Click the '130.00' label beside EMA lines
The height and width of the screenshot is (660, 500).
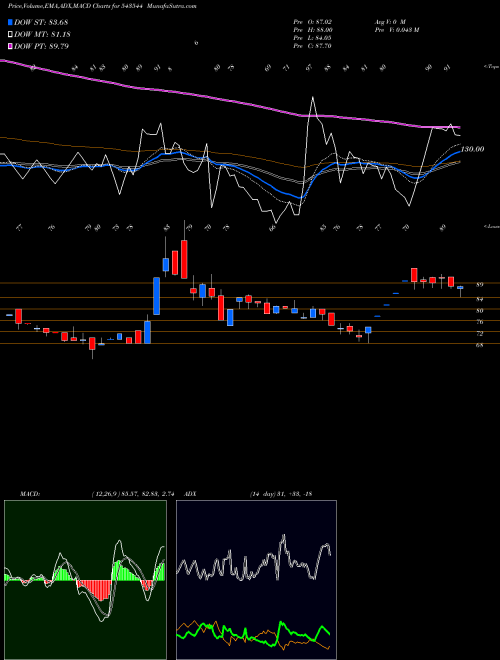click(x=473, y=149)
